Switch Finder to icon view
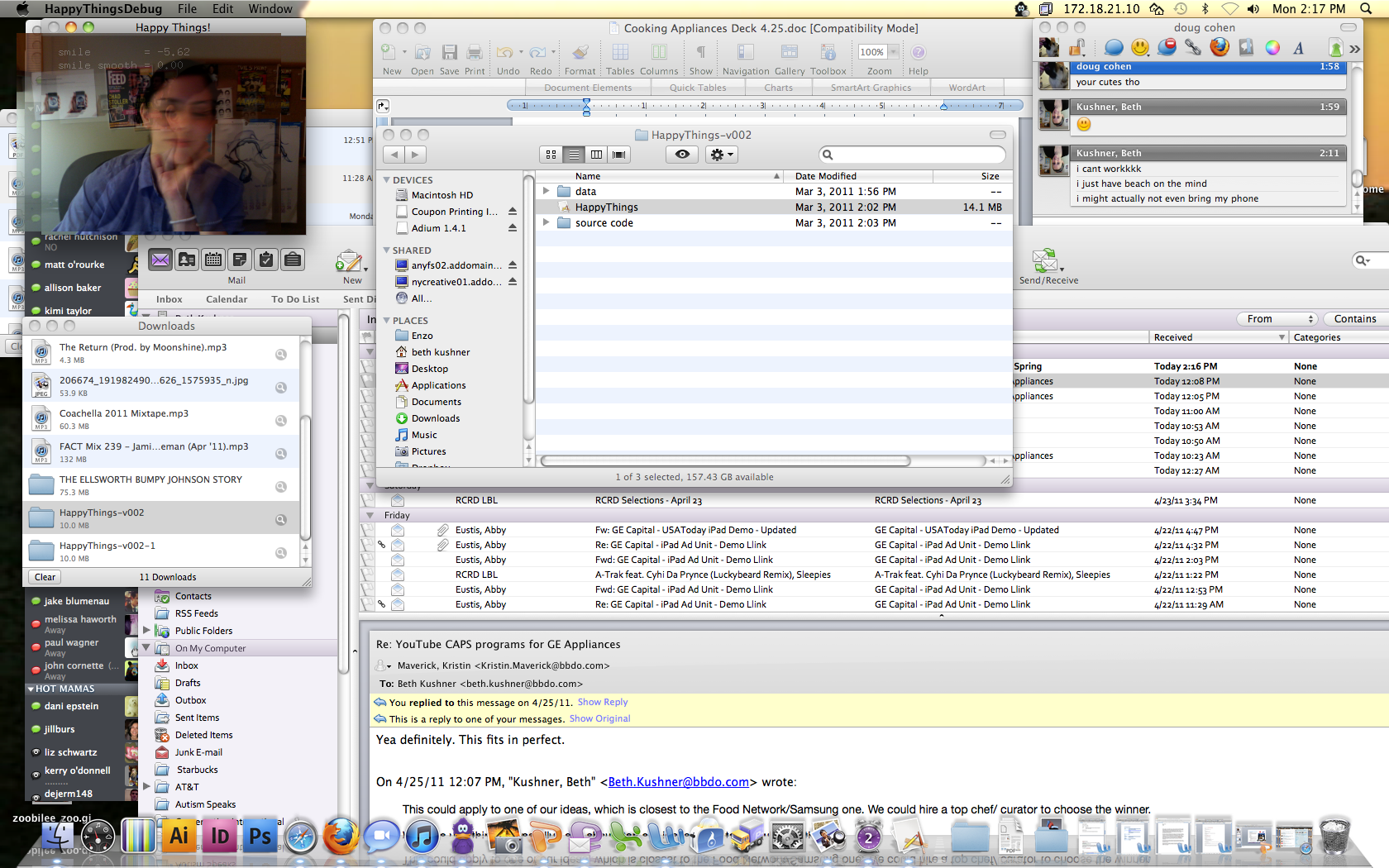1389x868 pixels. coord(551,155)
